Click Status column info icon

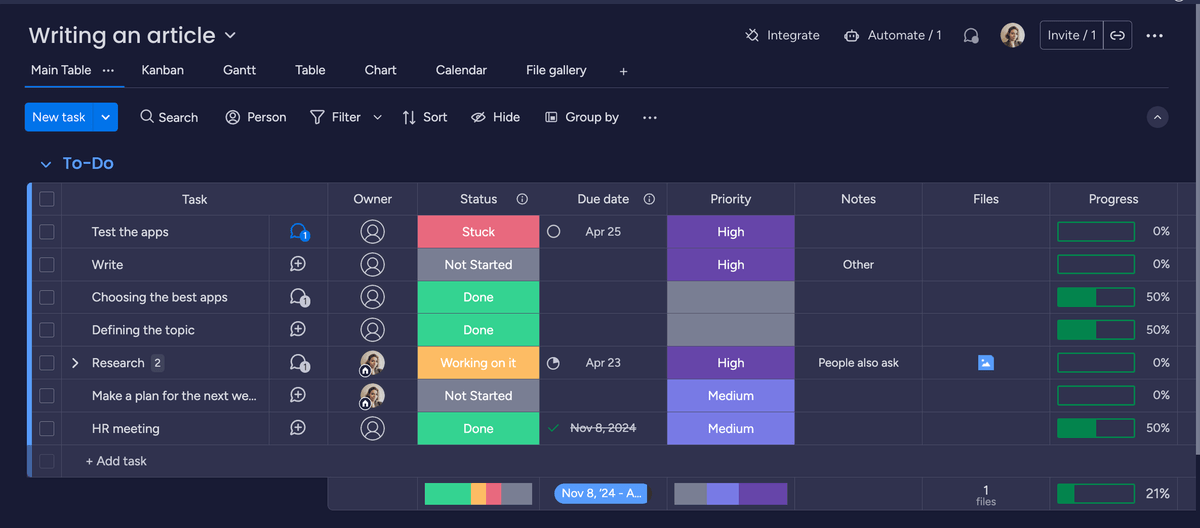522,200
